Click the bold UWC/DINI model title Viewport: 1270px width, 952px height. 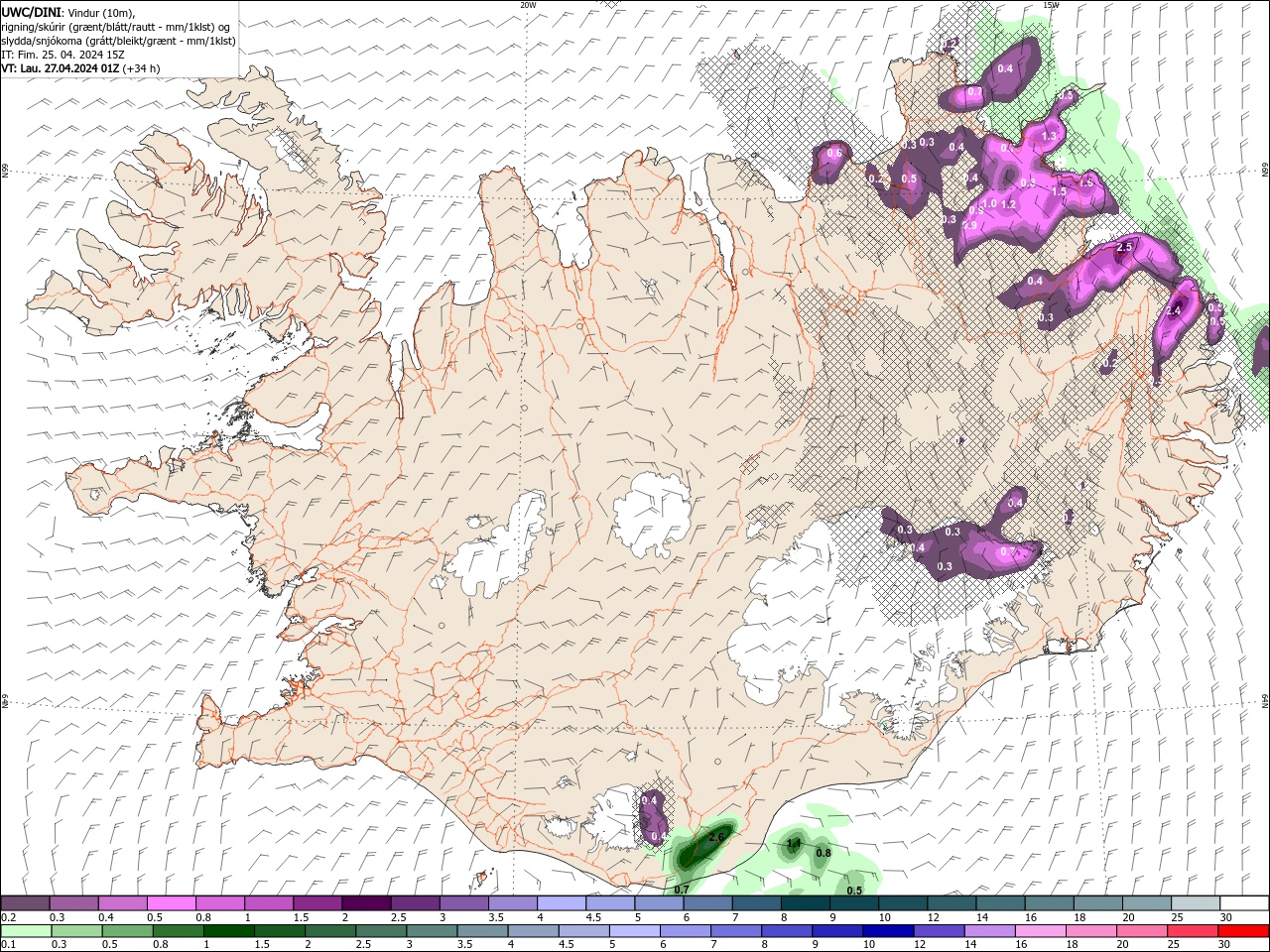29,11
